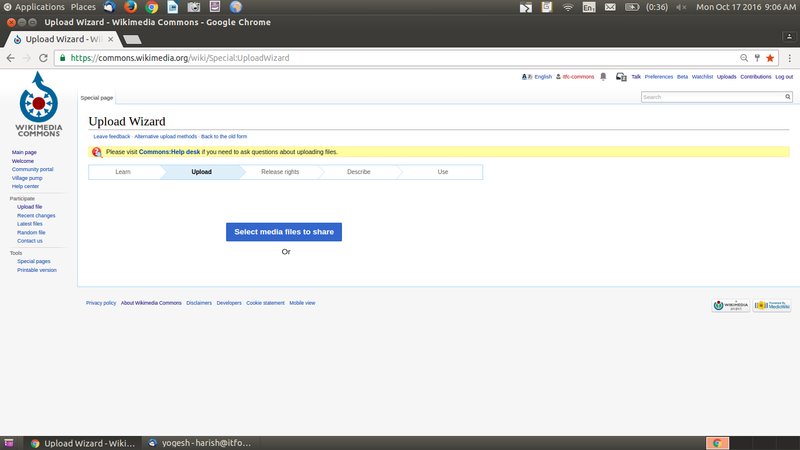Click the Special page tab
800x450 pixels.
coord(97,98)
